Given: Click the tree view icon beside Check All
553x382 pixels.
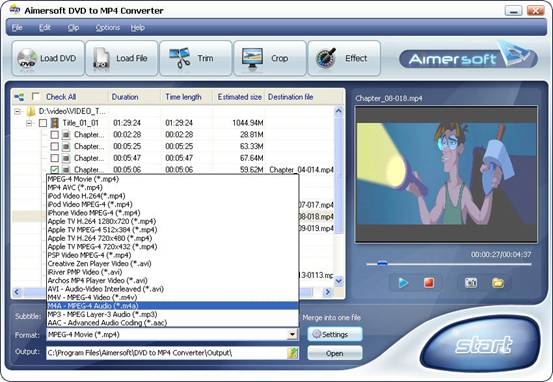Looking at the screenshot, I should click(x=19, y=97).
